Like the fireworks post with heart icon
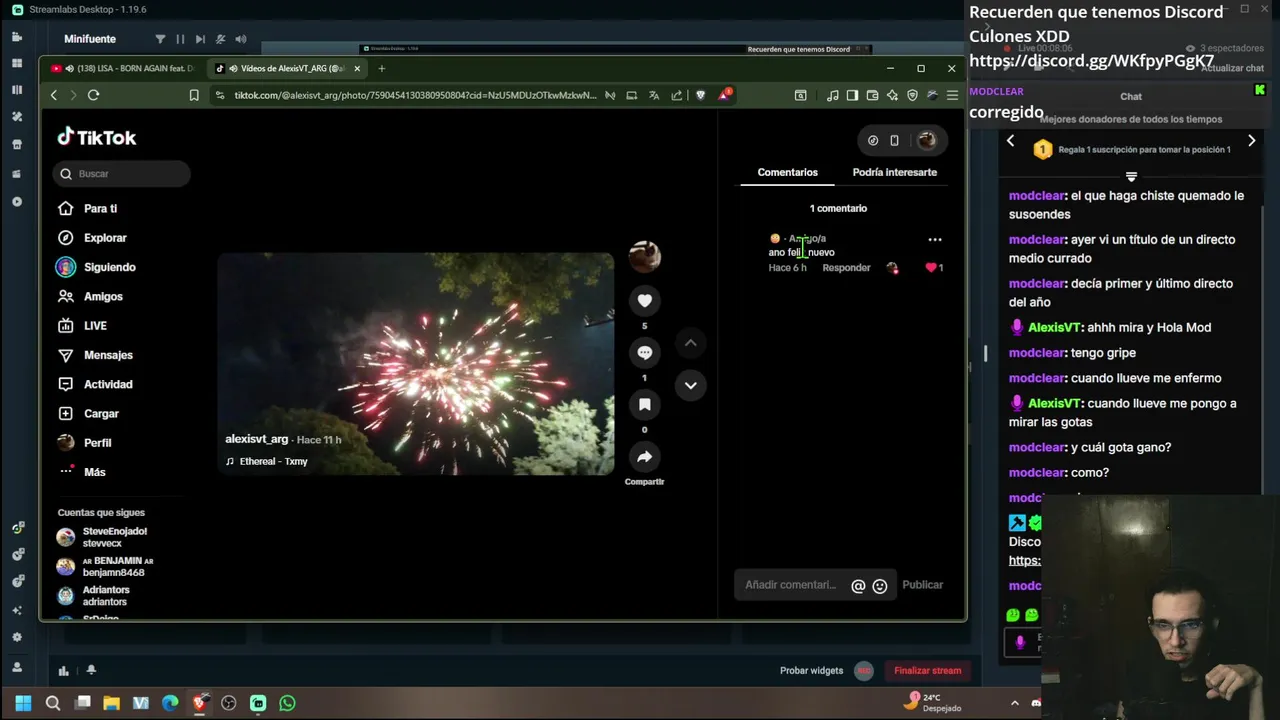Image resolution: width=1280 pixels, height=720 pixels. [x=645, y=300]
